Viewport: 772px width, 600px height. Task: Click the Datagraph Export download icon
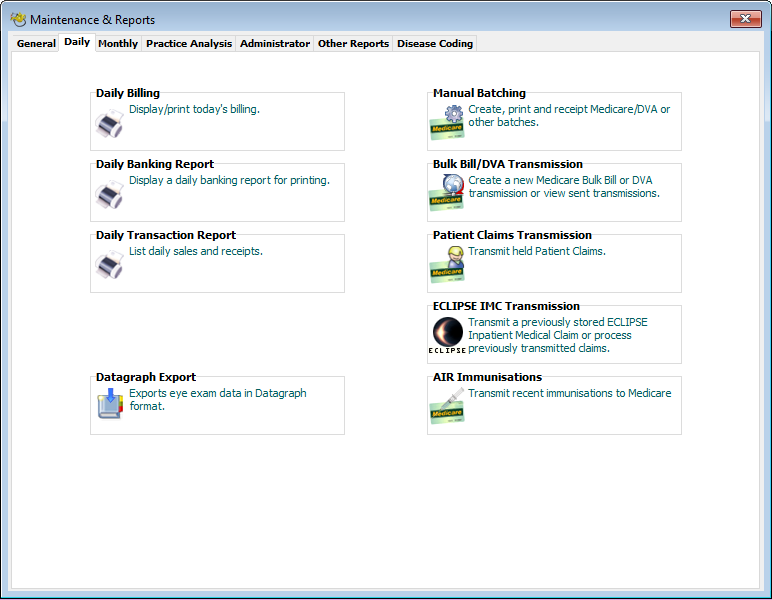[109, 405]
